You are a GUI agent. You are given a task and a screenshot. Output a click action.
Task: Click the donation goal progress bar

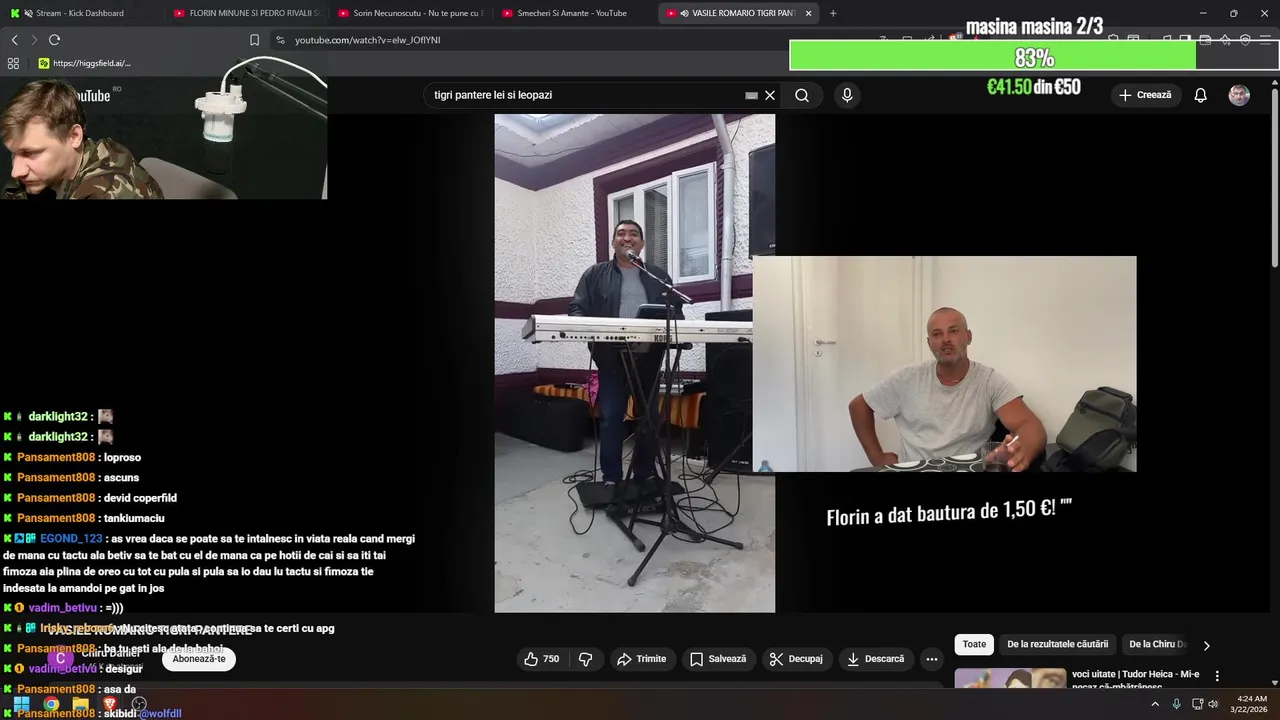[x=1034, y=56]
